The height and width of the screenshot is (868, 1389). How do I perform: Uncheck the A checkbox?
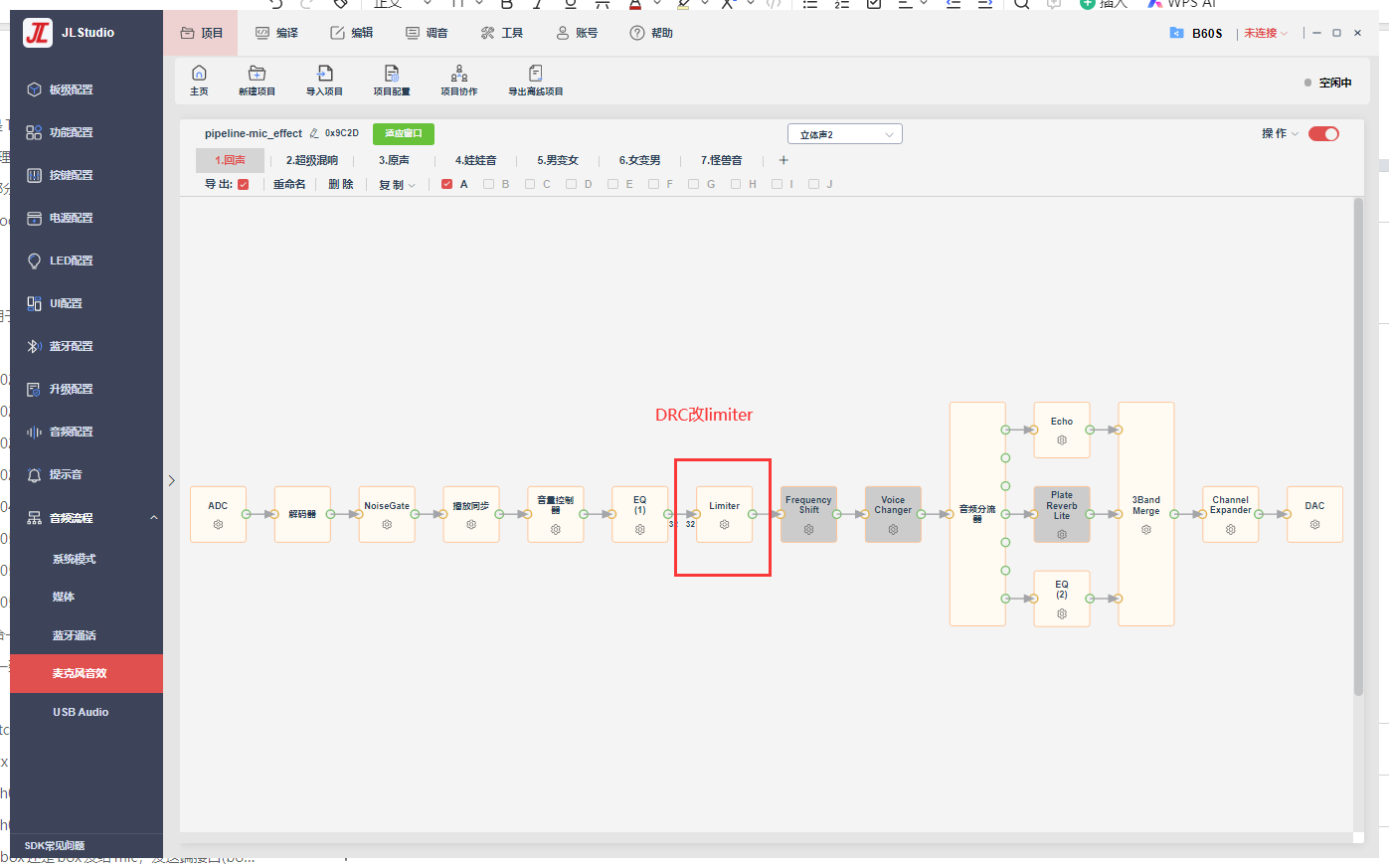coord(446,184)
